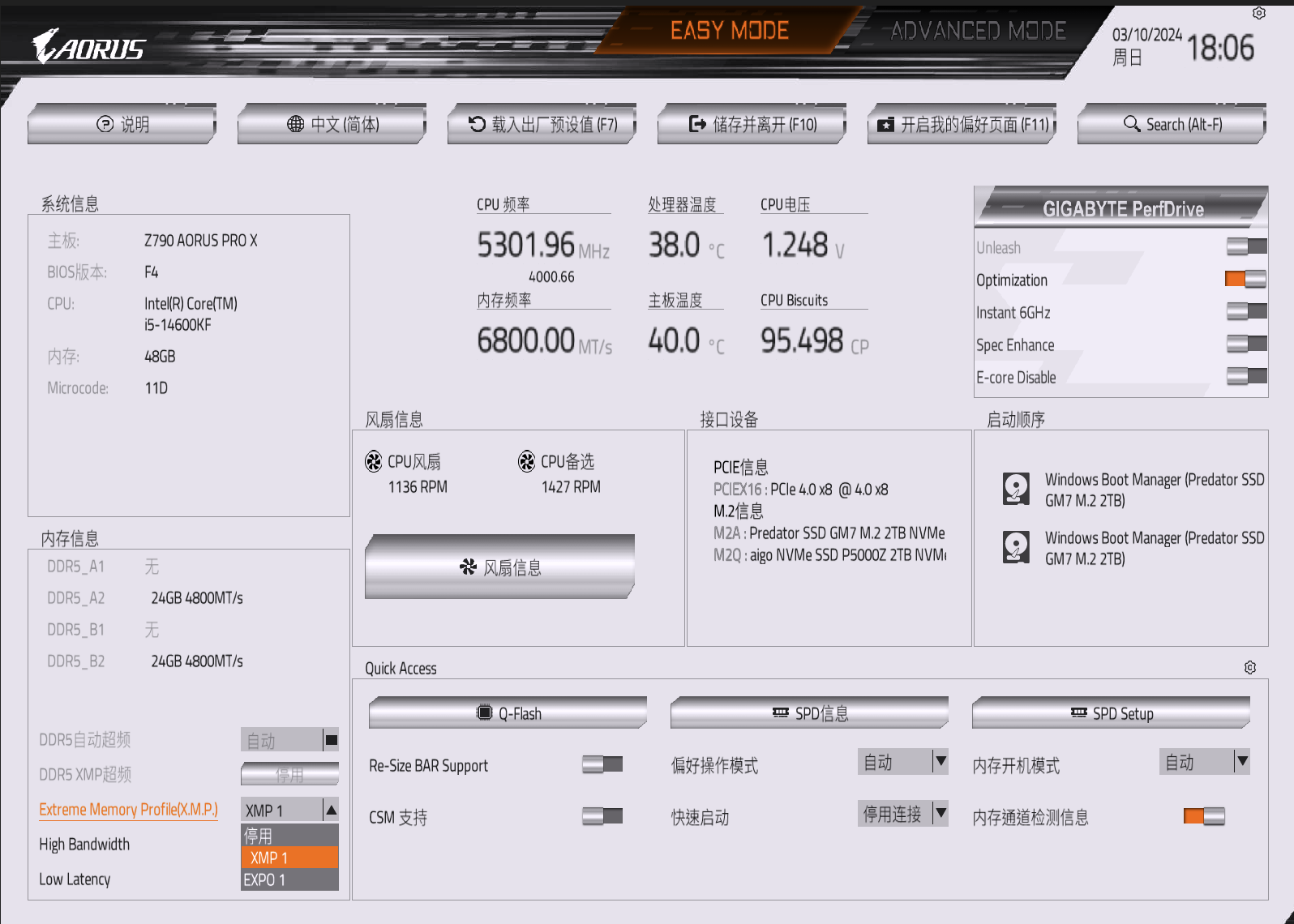
Task: Open the 内存开机模式 dropdown
Action: point(1205,762)
